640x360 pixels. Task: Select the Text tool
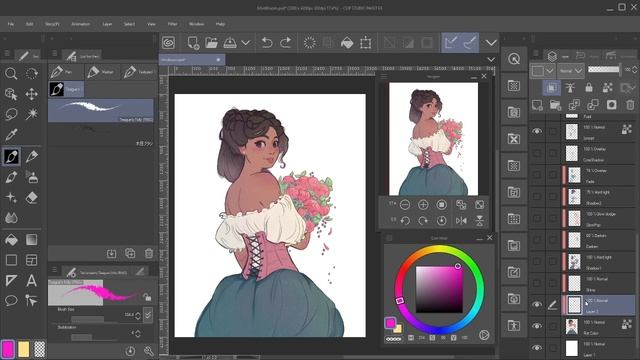coord(31,280)
